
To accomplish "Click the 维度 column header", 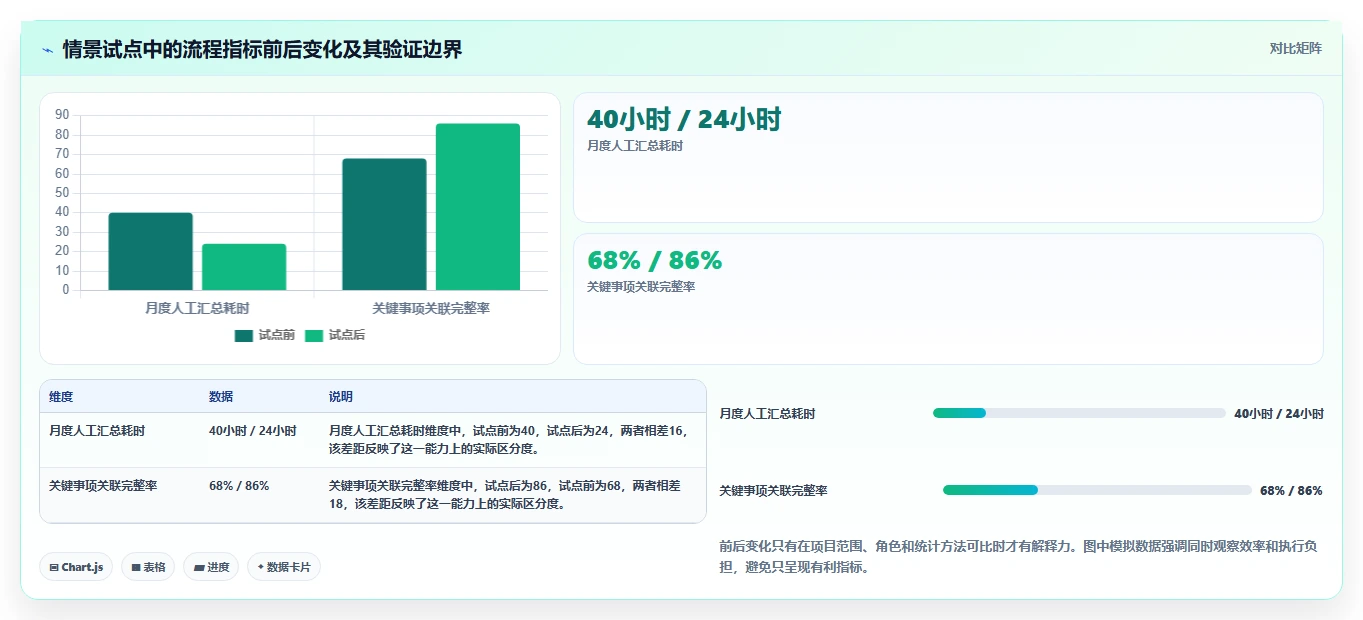I will point(61,397).
